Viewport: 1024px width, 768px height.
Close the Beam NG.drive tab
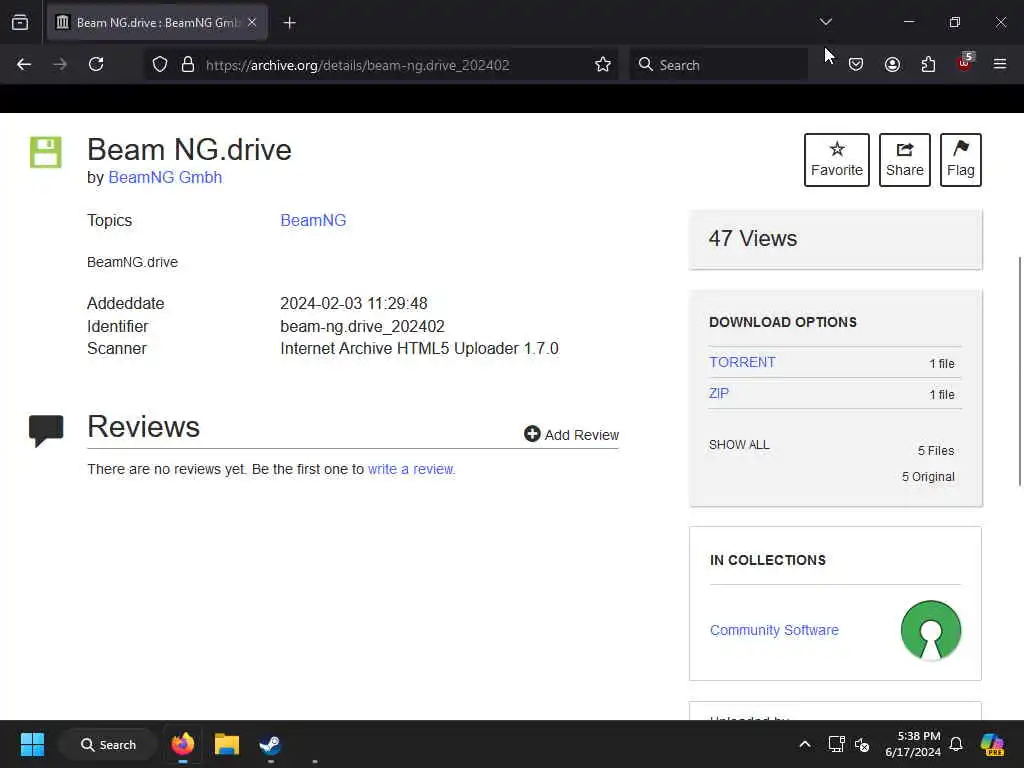252,22
